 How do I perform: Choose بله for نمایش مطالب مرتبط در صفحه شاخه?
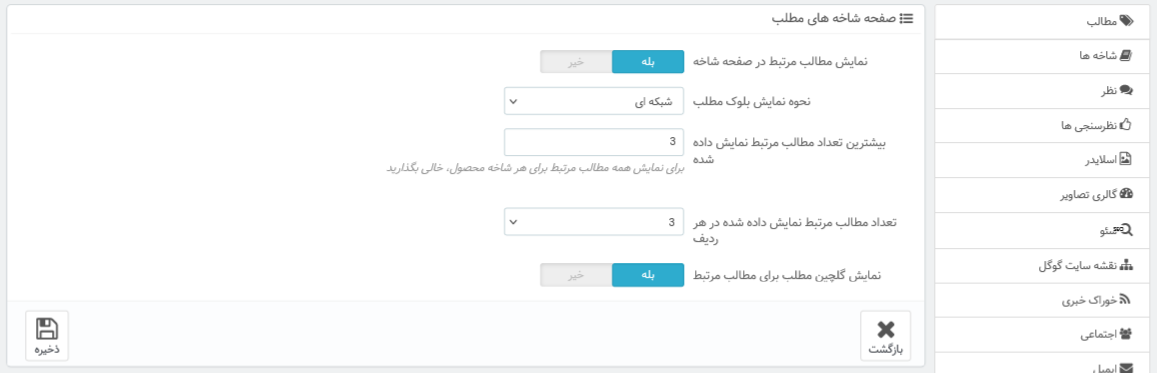(648, 62)
